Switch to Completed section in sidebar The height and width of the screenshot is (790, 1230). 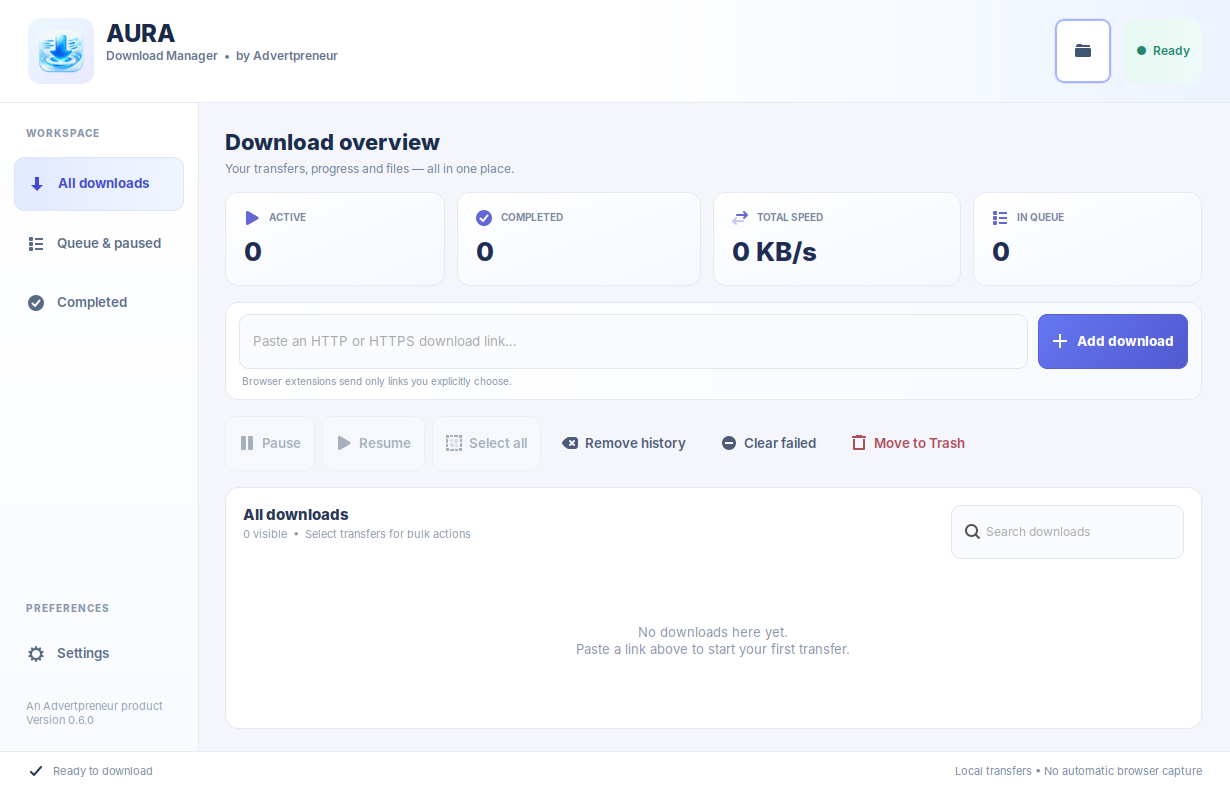[99, 302]
